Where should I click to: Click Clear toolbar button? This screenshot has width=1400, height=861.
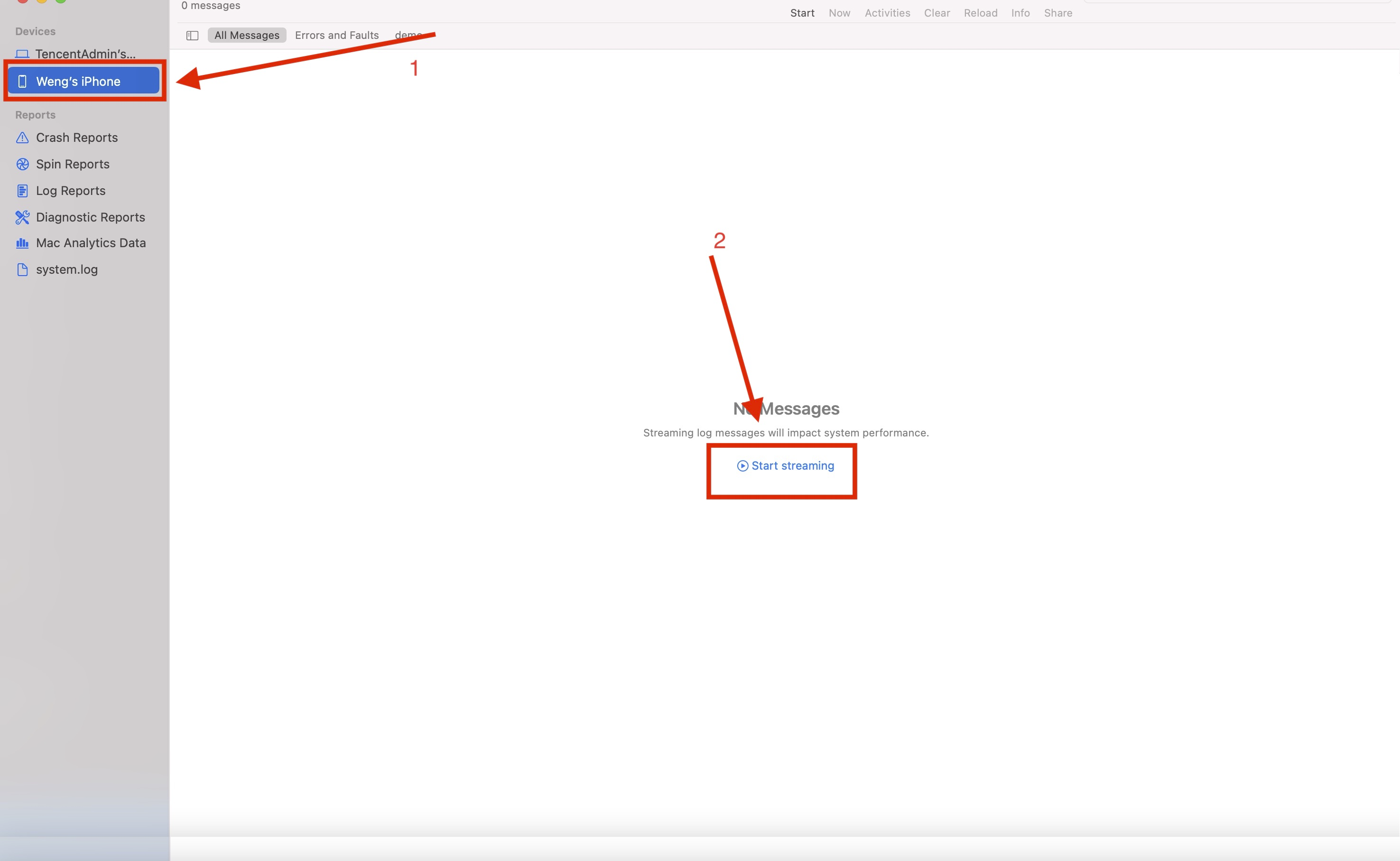coord(936,12)
